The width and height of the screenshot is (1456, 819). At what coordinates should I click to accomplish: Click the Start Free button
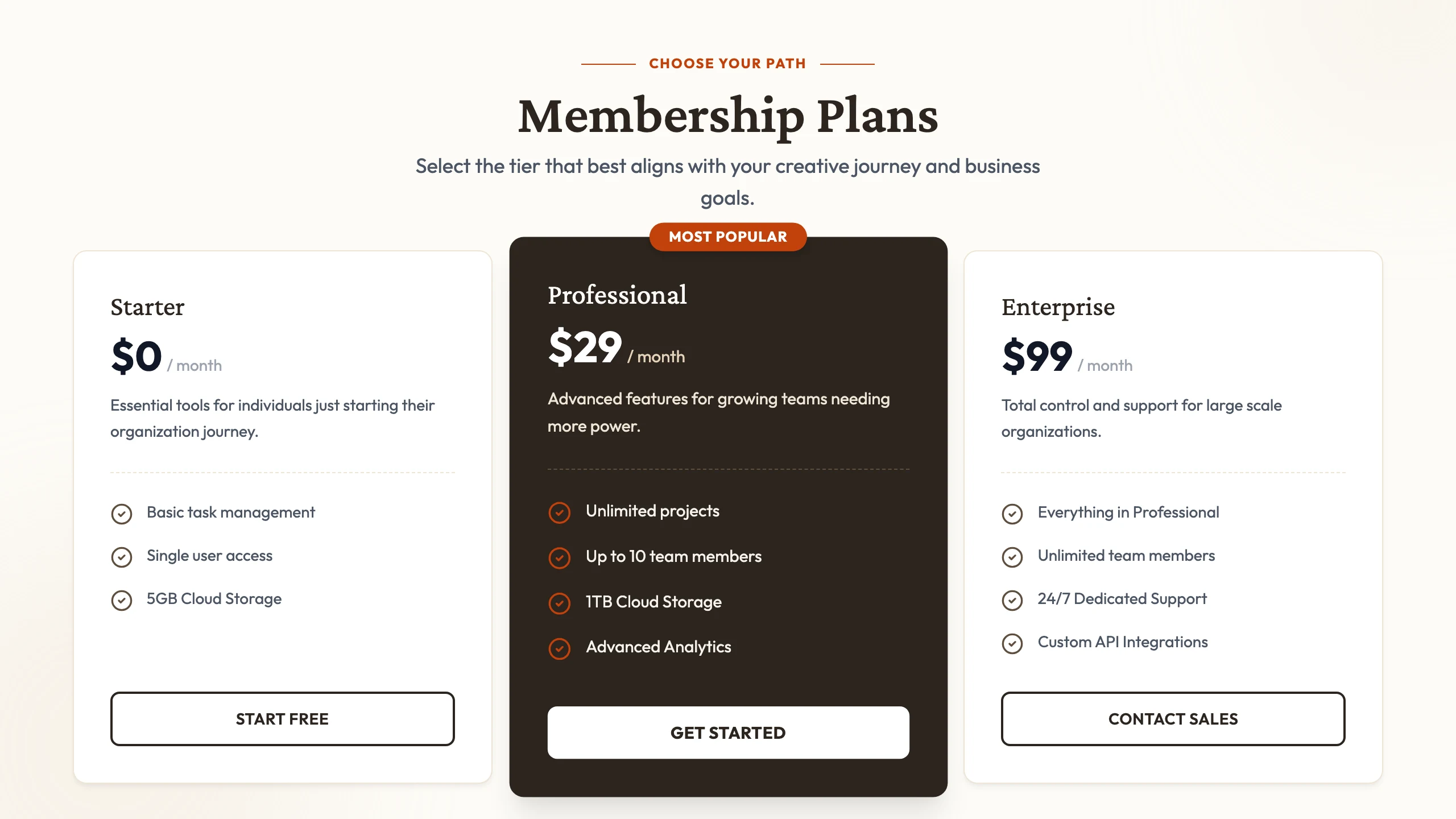[x=282, y=718]
